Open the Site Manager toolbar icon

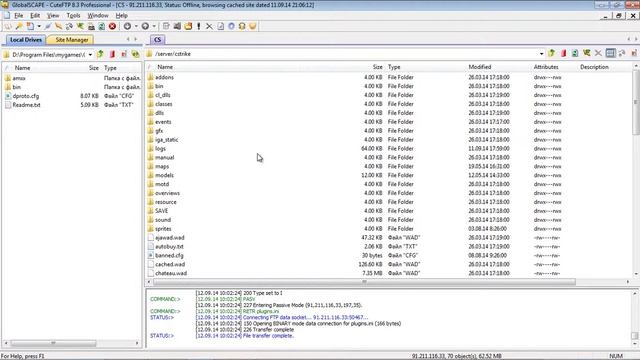click(x=8, y=26)
